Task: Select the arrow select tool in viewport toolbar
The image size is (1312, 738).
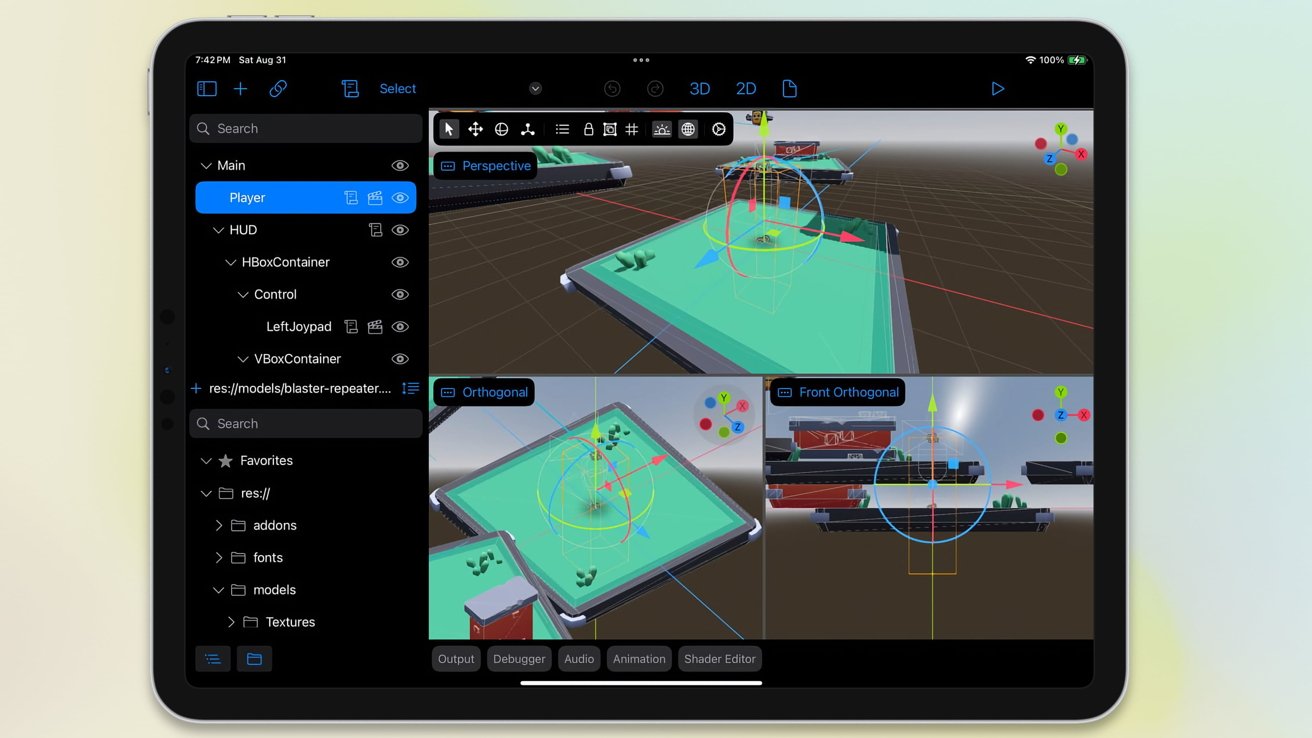Action: pos(449,129)
